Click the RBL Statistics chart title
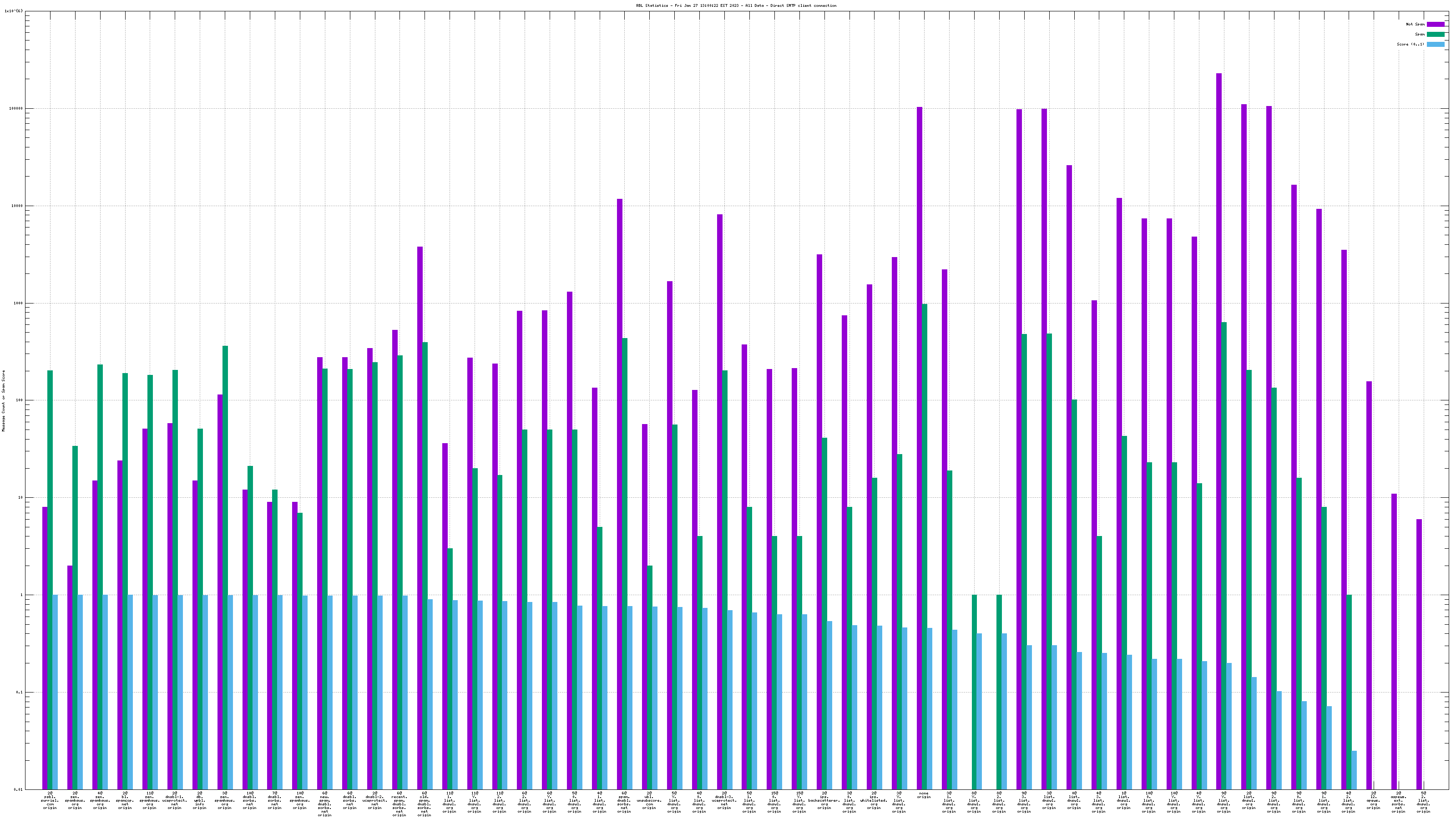The image size is (1456, 819). point(736,5)
